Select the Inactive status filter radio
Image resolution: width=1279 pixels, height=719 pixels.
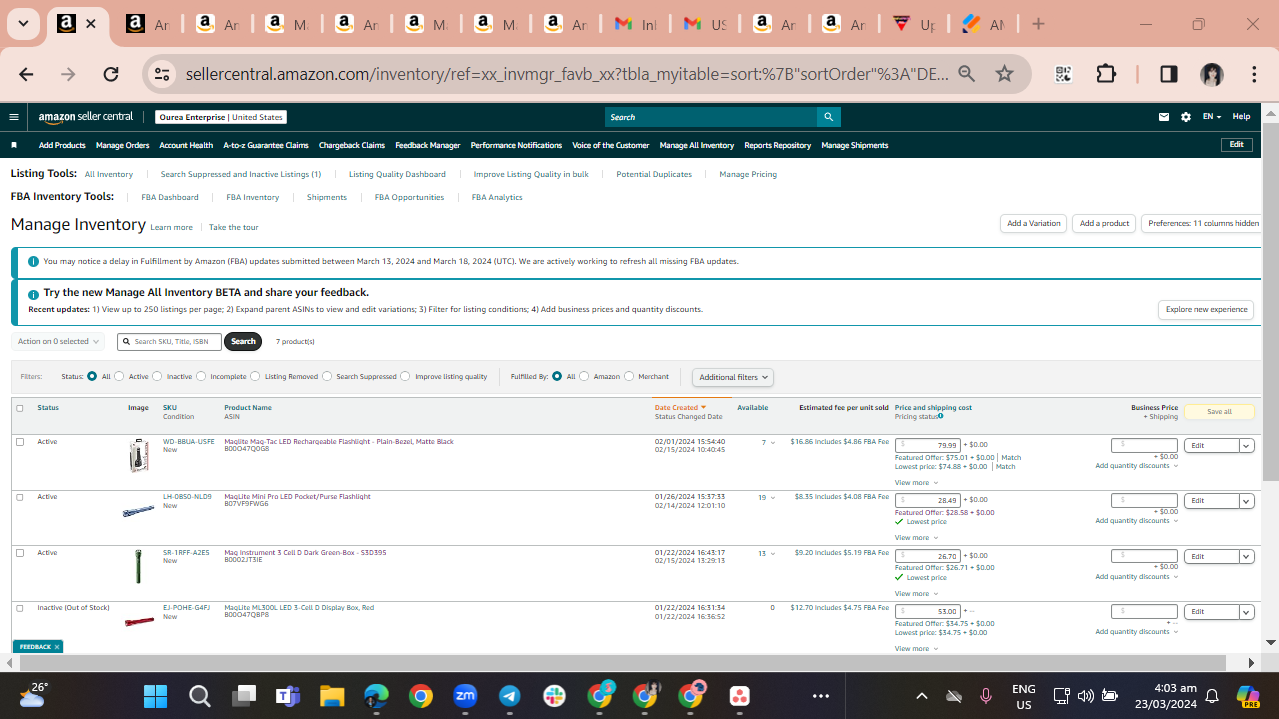[157, 377]
